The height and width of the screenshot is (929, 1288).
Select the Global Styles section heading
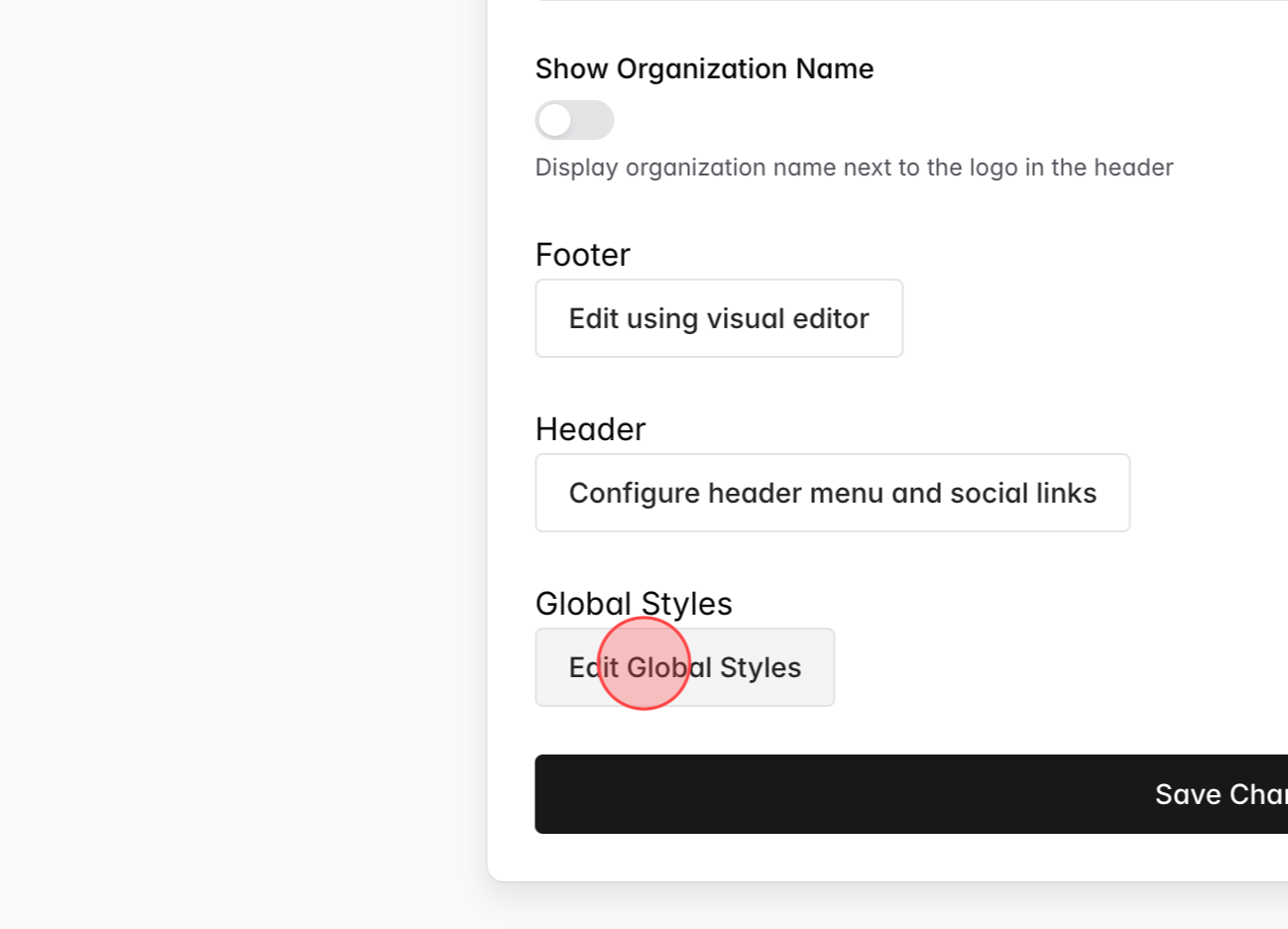click(x=634, y=603)
